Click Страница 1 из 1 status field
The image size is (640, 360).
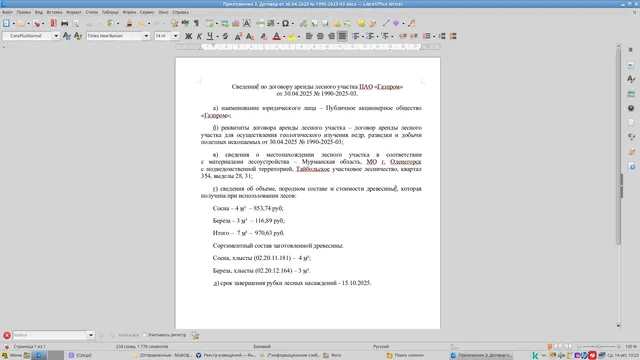pos(29,347)
